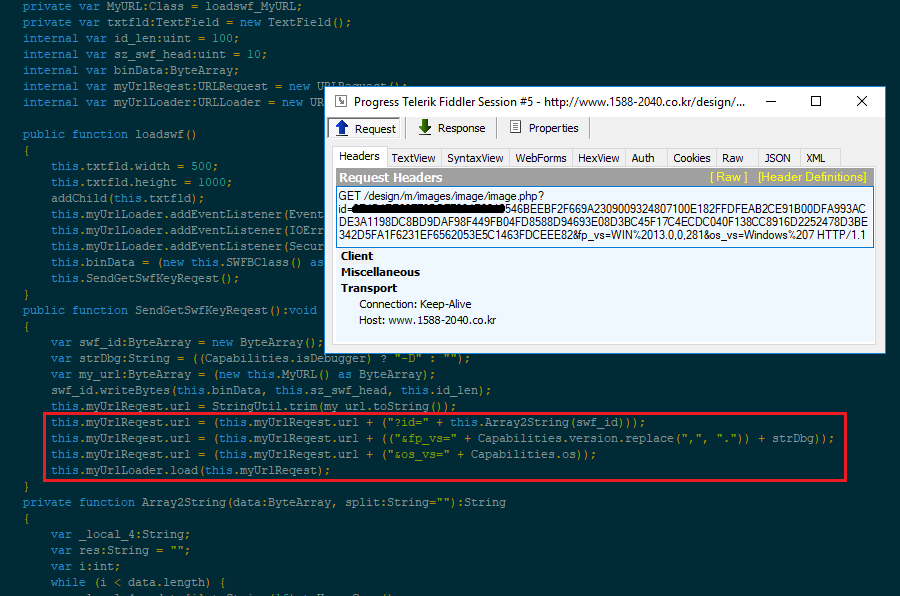Select the Connection: Keep-Alive header
The image size is (900, 596).
415,304
